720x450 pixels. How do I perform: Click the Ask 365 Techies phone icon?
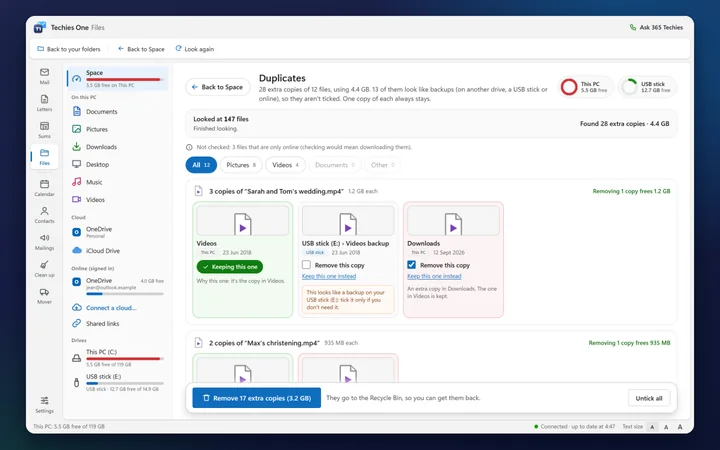pyautogui.click(x=633, y=28)
